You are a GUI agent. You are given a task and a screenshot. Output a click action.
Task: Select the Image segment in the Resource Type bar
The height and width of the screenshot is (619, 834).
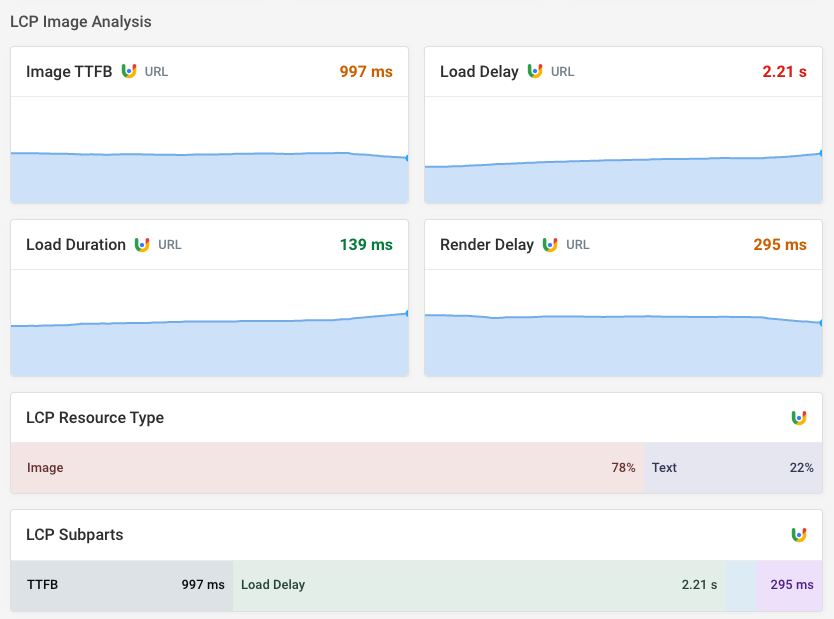click(325, 467)
